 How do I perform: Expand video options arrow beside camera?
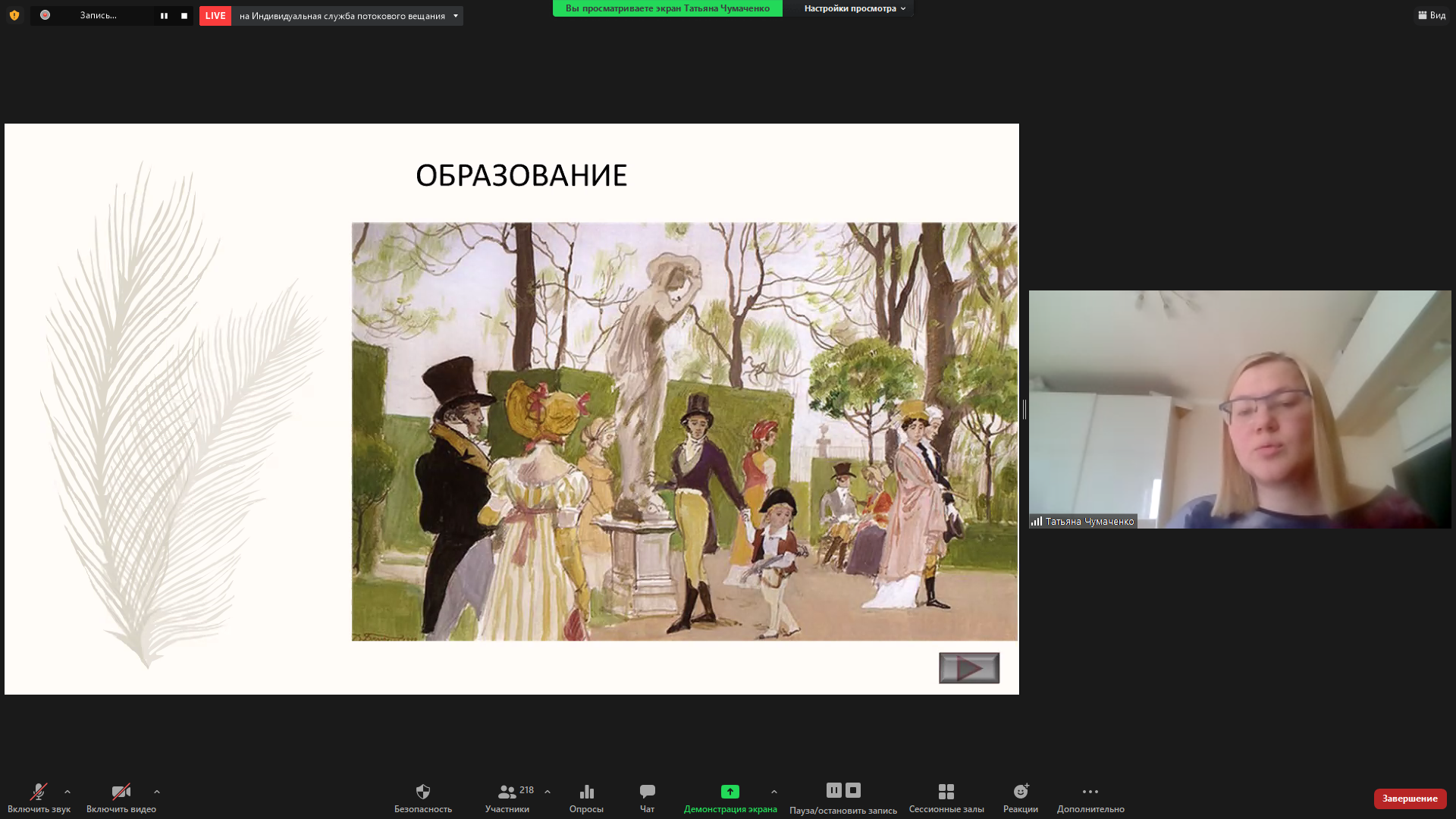pyautogui.click(x=157, y=792)
